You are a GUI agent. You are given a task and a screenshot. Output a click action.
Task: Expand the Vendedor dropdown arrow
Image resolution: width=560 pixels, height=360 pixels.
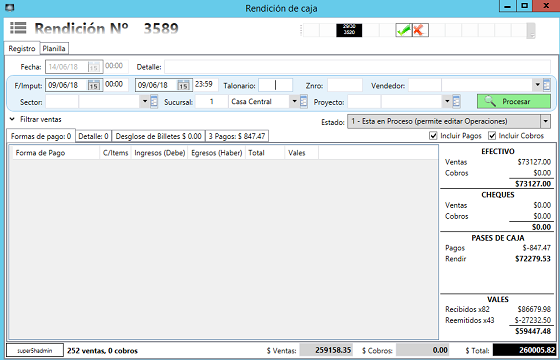click(x=537, y=85)
